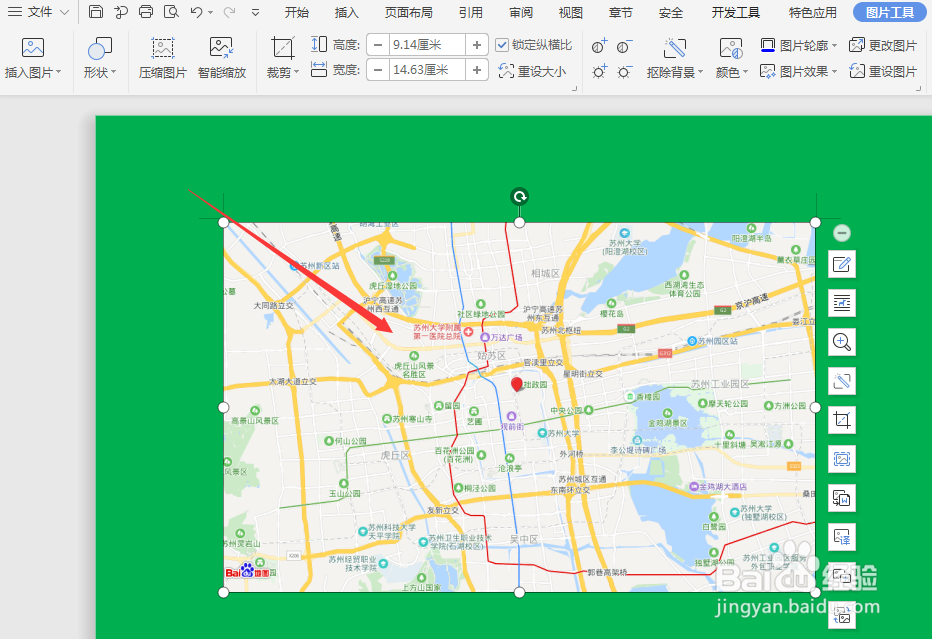Image resolution: width=932 pixels, height=639 pixels.
Task: Decrease width with the minus button
Action: [378, 70]
